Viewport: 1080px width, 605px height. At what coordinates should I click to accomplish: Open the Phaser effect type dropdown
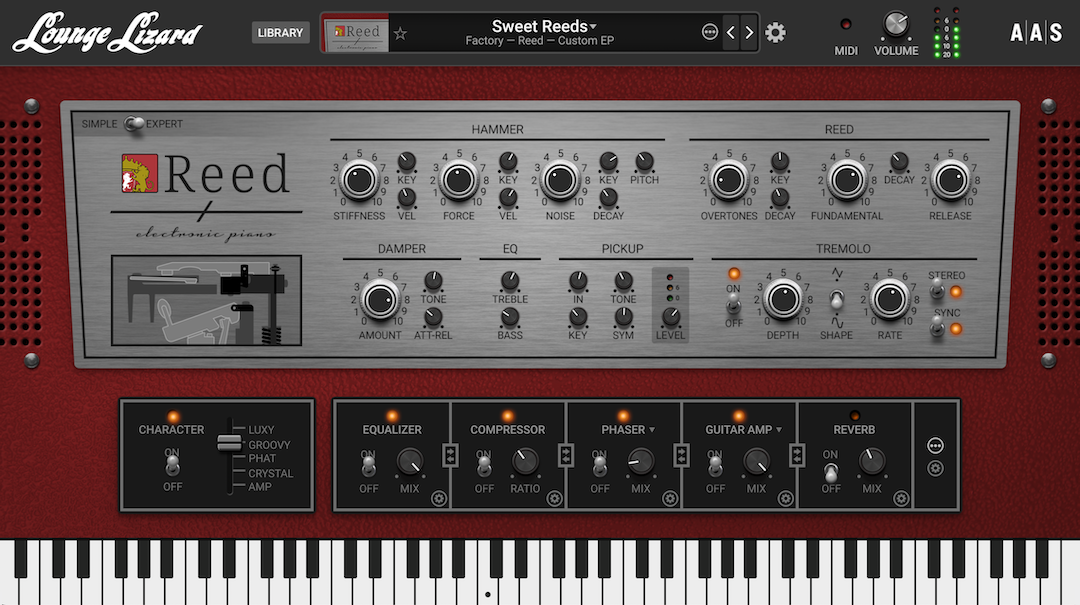click(x=627, y=429)
